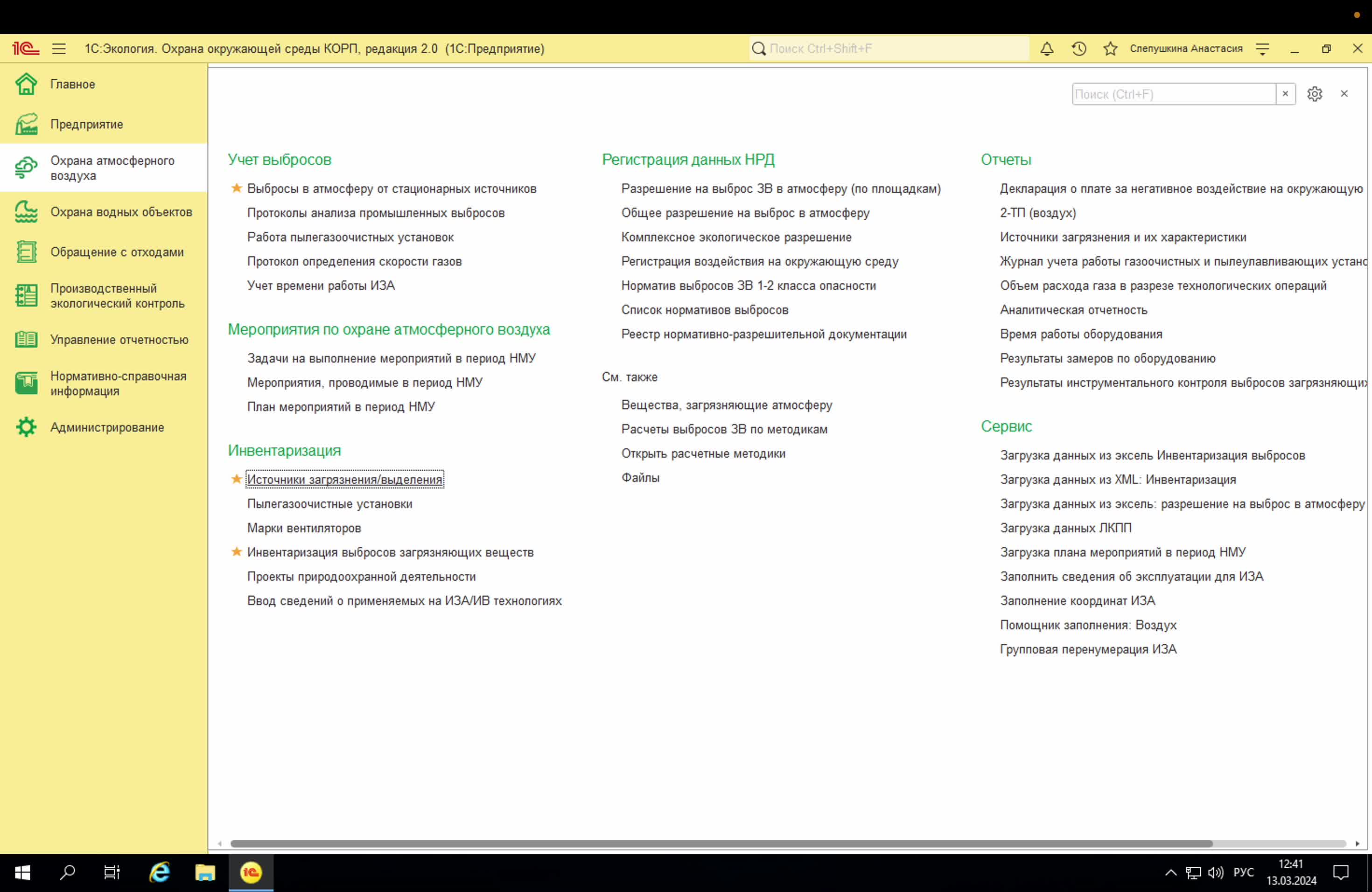1372x892 pixels.
Task: Open favorites star in title bar
Action: [x=1110, y=49]
